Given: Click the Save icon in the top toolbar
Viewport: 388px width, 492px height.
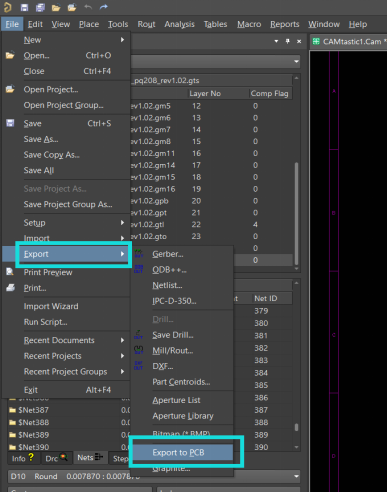Looking at the screenshot, I should point(24,7).
